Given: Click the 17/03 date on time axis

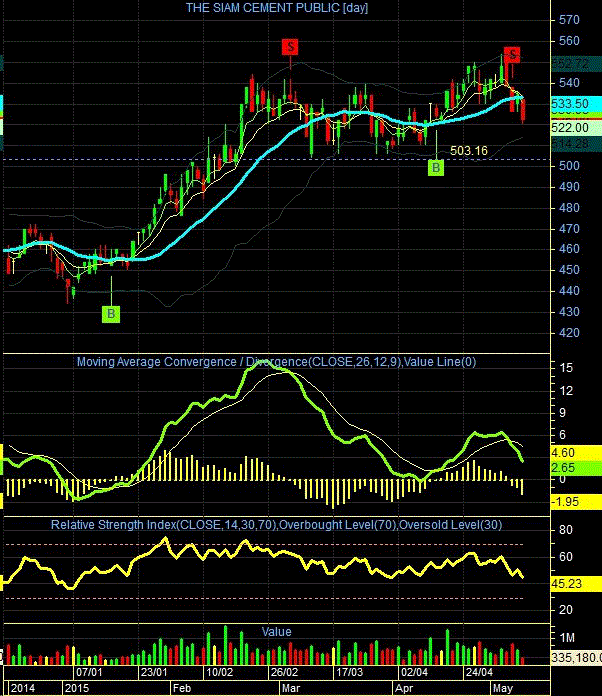Looking at the screenshot, I should (x=349, y=672).
